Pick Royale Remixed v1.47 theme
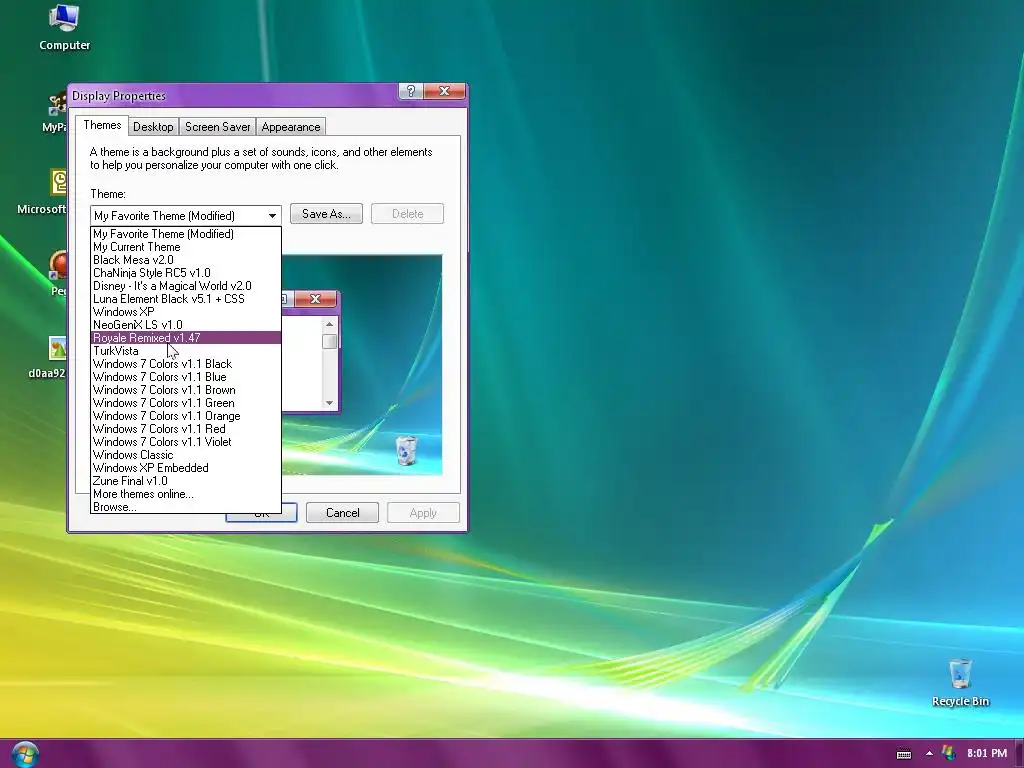 tap(185, 338)
